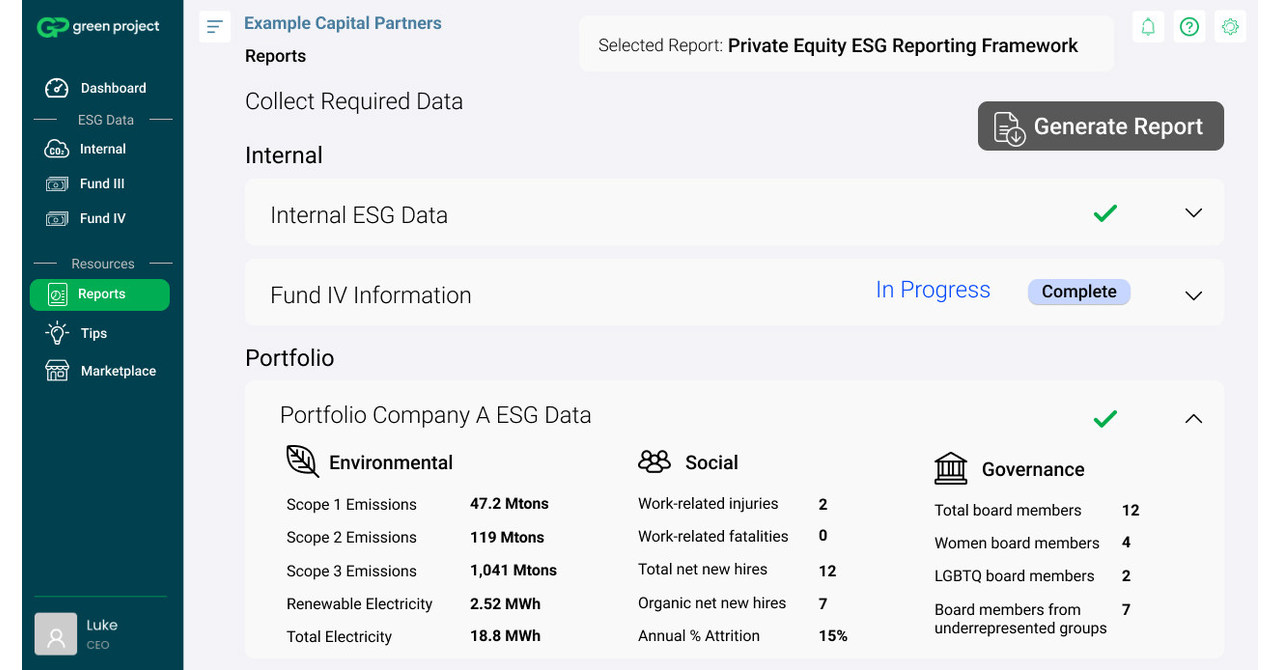Open settings gear icon in header
The width and height of the screenshot is (1280, 670).
pyautogui.click(x=1230, y=27)
